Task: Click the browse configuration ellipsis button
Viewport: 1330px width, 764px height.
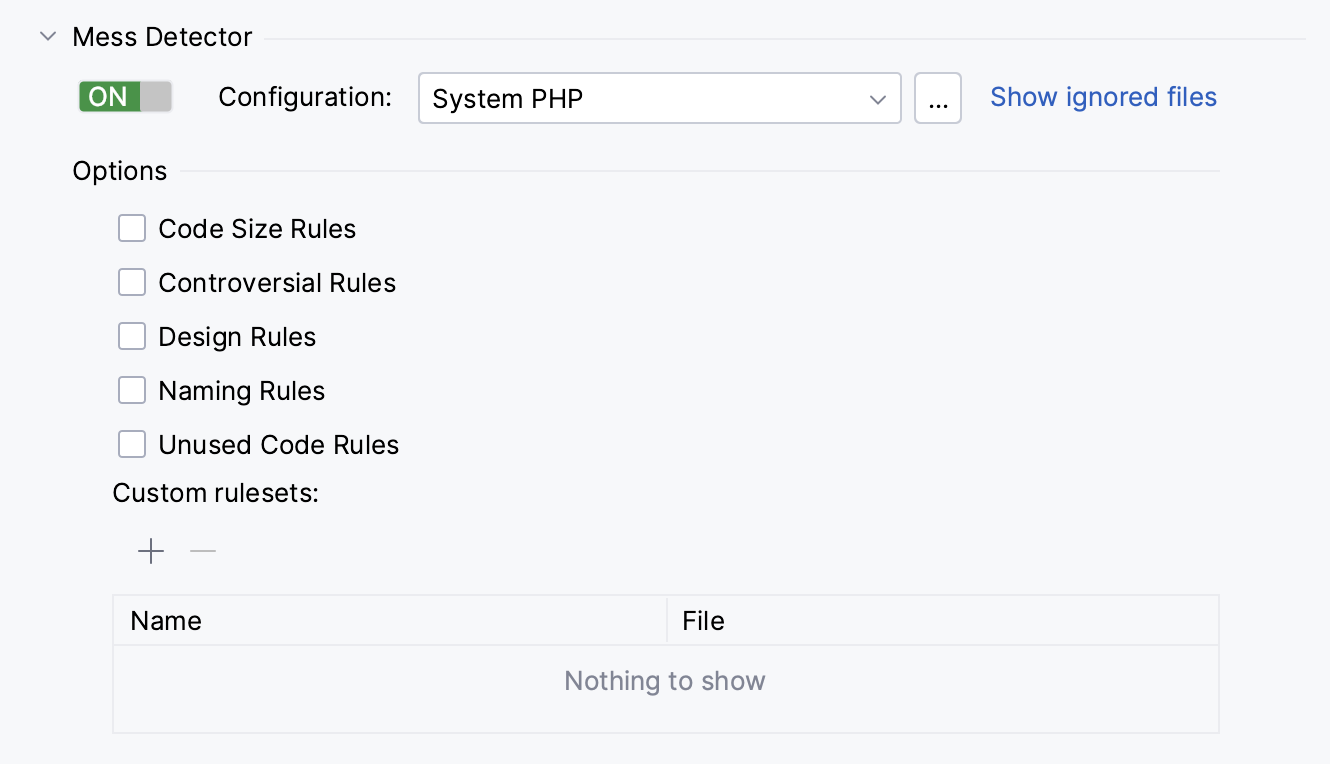Action: point(938,98)
